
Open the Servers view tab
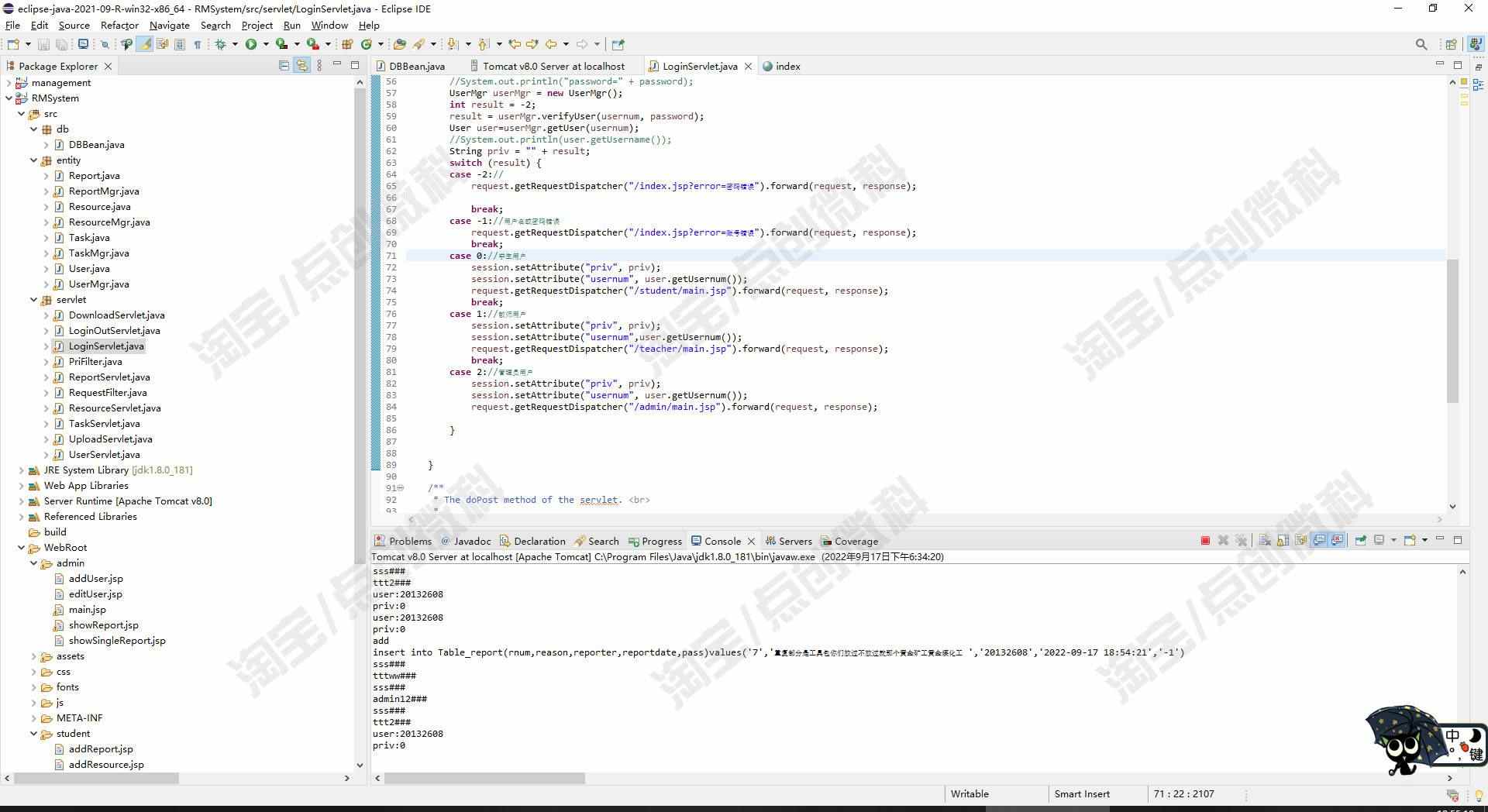[x=788, y=542]
